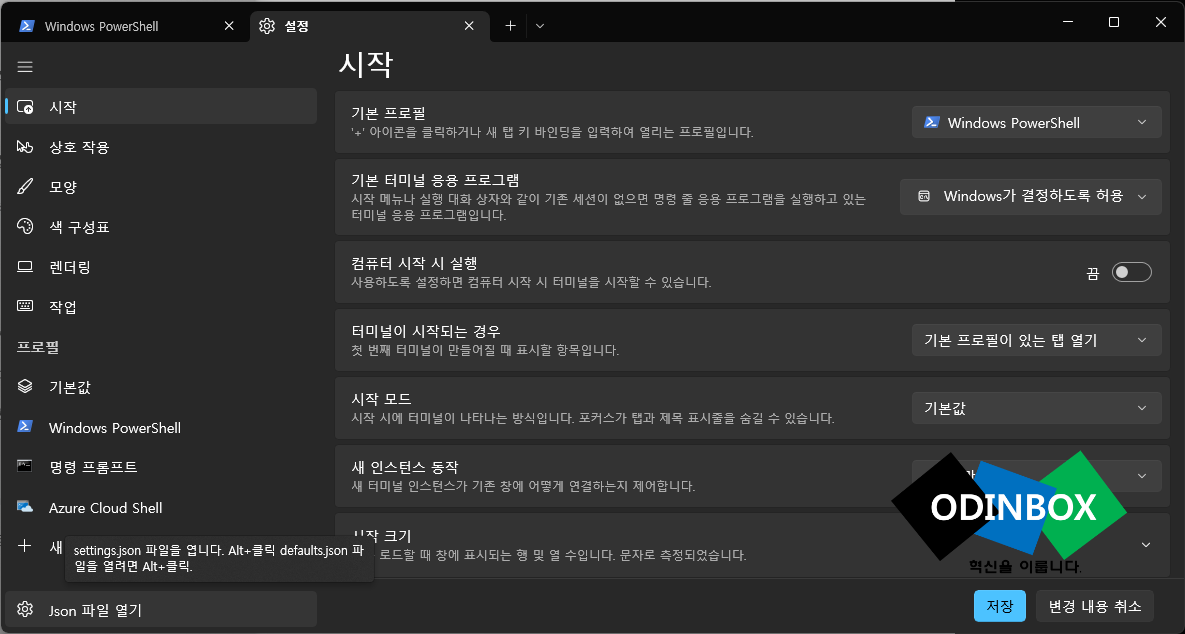Click the 새 인스턴스 동작 setting title
The image size is (1185, 634).
(405, 466)
